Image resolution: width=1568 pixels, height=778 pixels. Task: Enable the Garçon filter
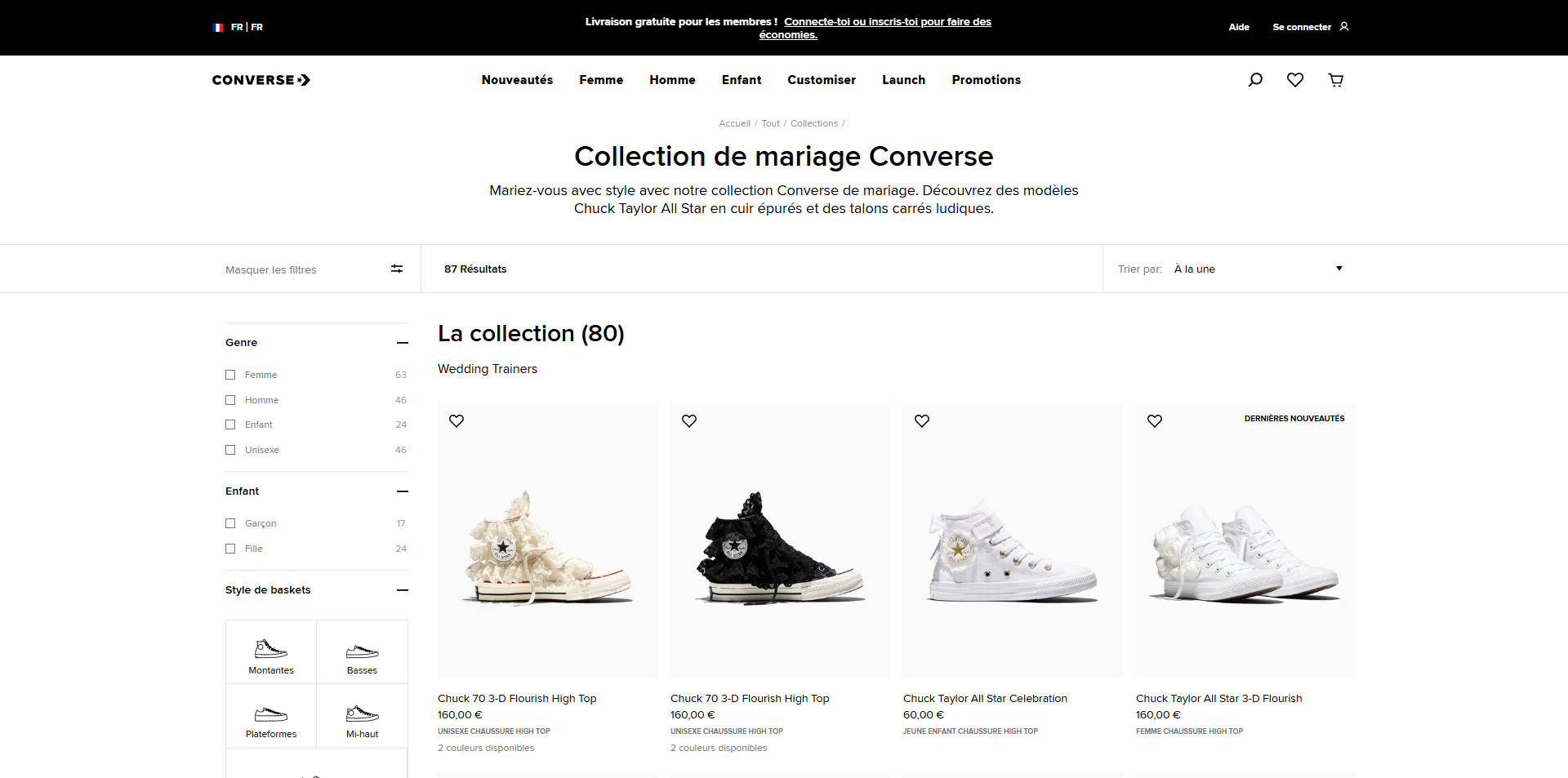click(230, 523)
